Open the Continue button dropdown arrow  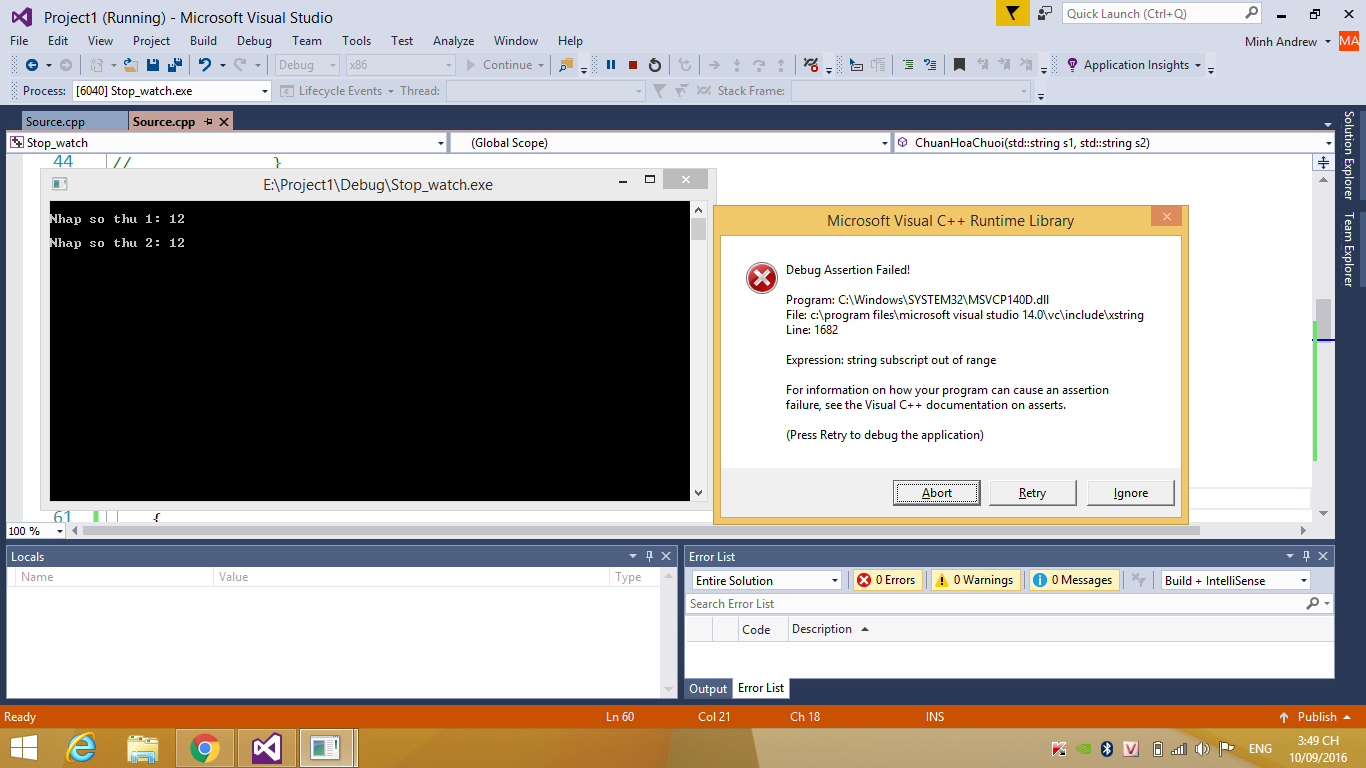point(541,65)
